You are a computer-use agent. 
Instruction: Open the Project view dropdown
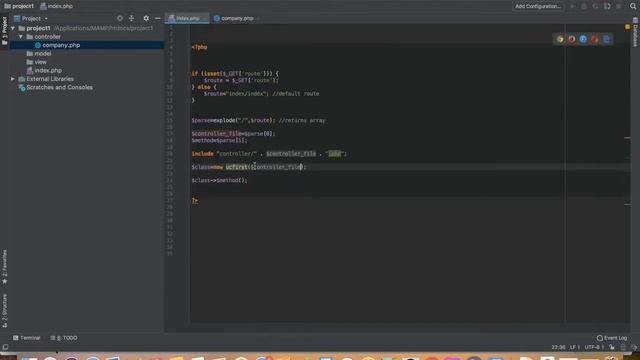click(x=31, y=18)
